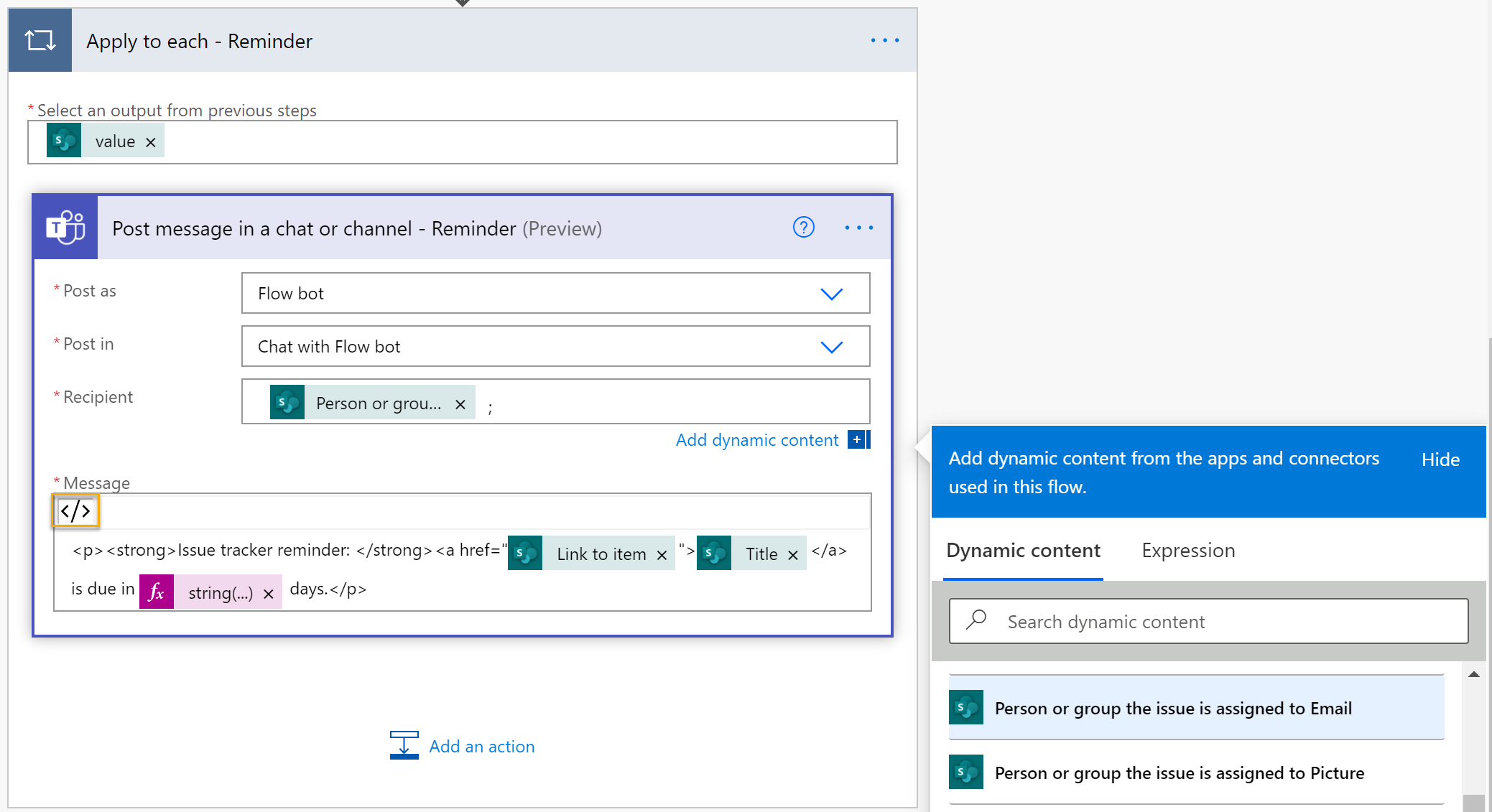Click the Add an action plus icon
Viewport: 1492px width, 812px height.
[404, 745]
